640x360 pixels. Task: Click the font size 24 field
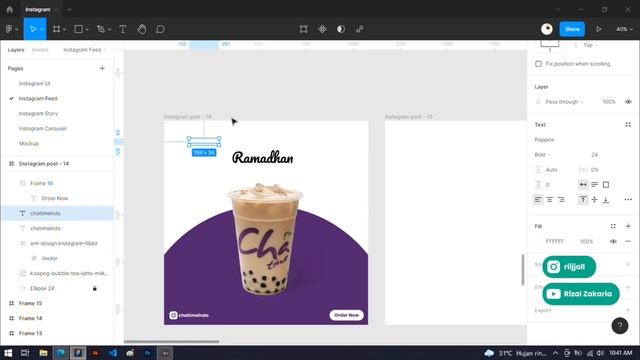click(594, 155)
